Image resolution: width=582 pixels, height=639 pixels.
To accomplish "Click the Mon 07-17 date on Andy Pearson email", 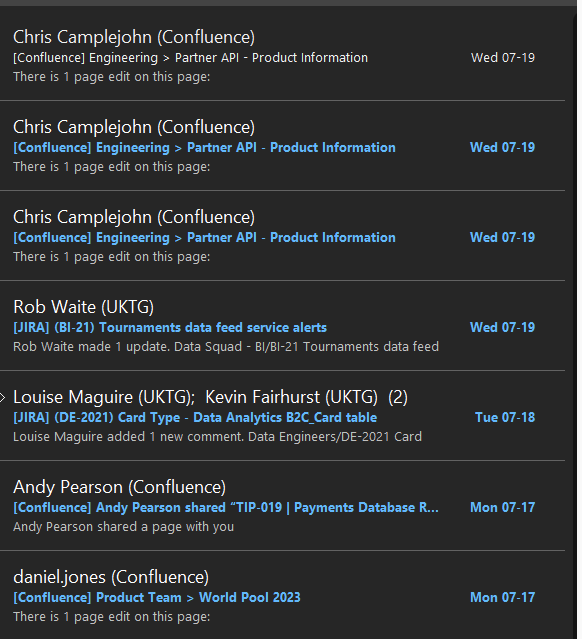I will [x=502, y=508].
